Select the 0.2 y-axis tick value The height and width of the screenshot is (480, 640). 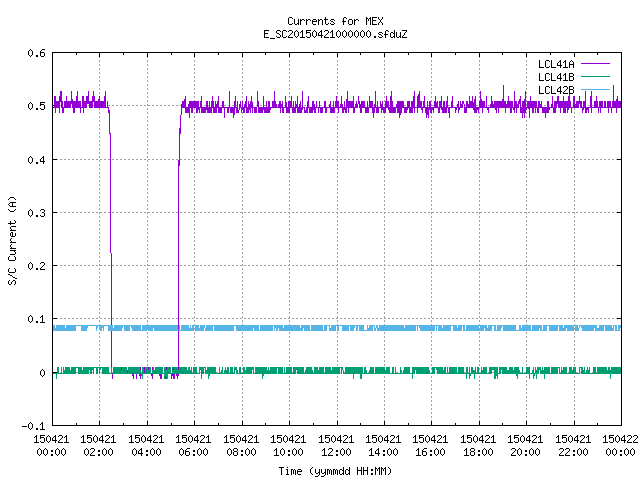36,266
